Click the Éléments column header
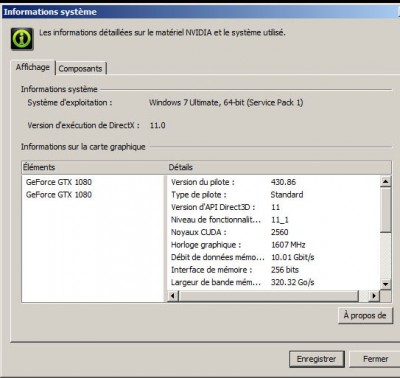 [94, 167]
